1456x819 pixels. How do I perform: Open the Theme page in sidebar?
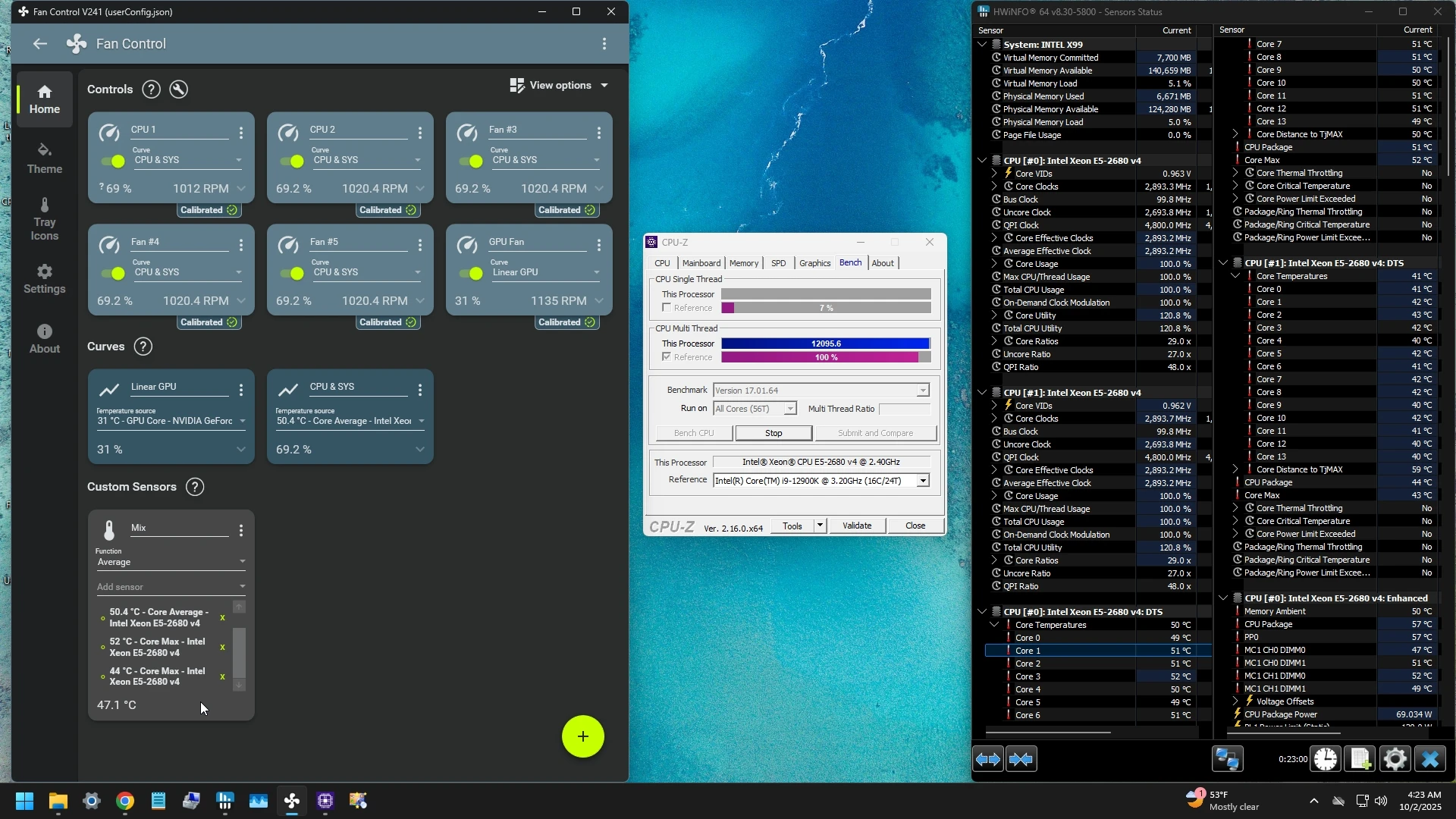pos(44,158)
